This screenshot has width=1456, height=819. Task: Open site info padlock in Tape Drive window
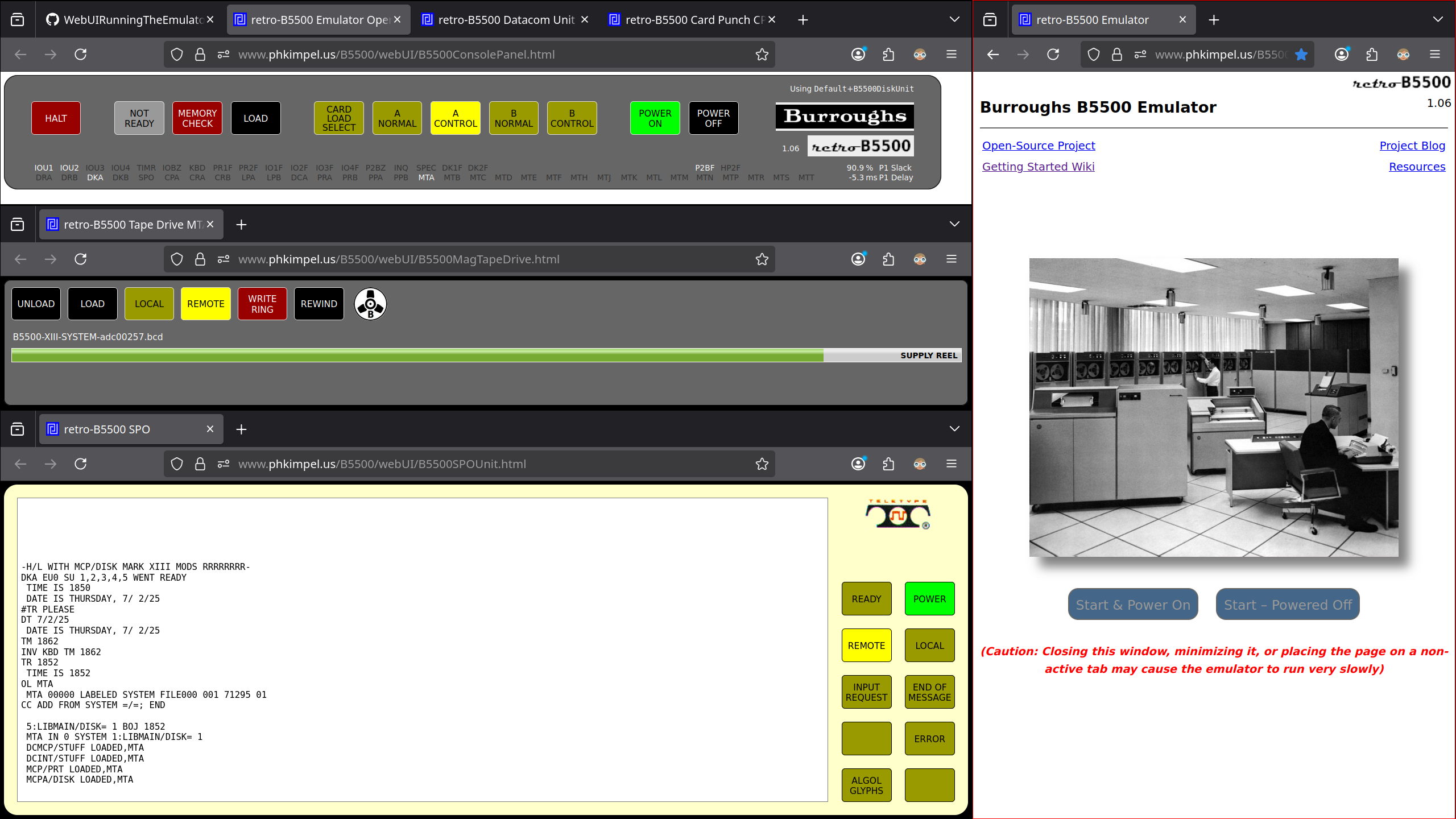200,259
